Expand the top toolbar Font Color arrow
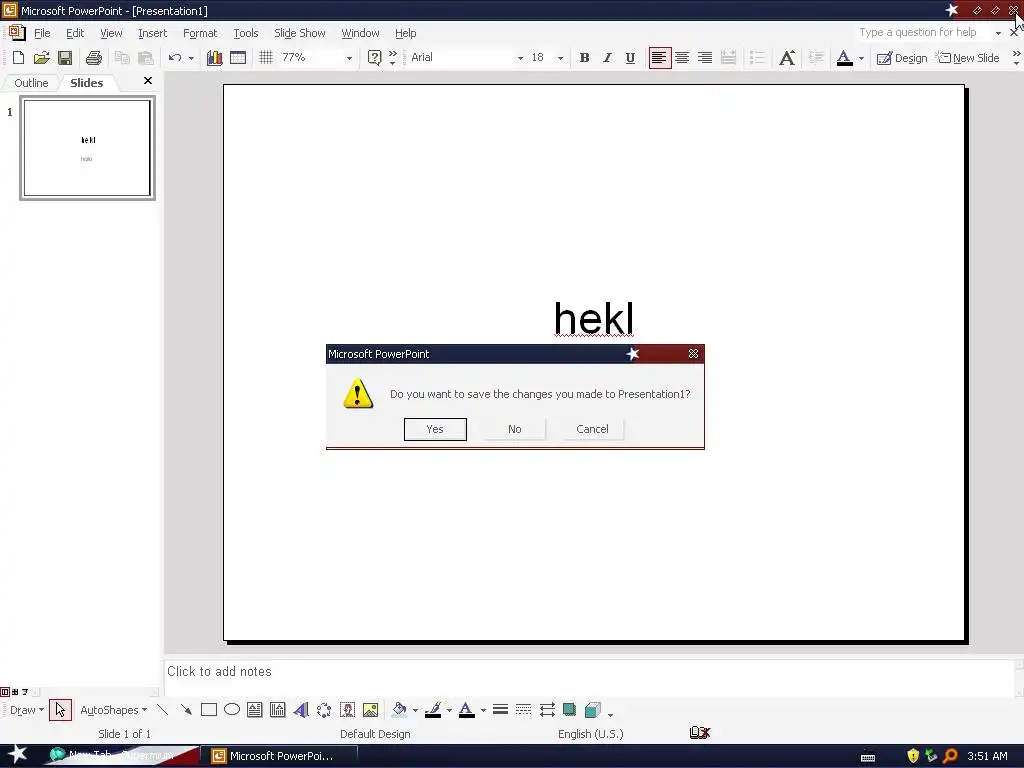This screenshot has height=768, width=1024. (x=861, y=58)
